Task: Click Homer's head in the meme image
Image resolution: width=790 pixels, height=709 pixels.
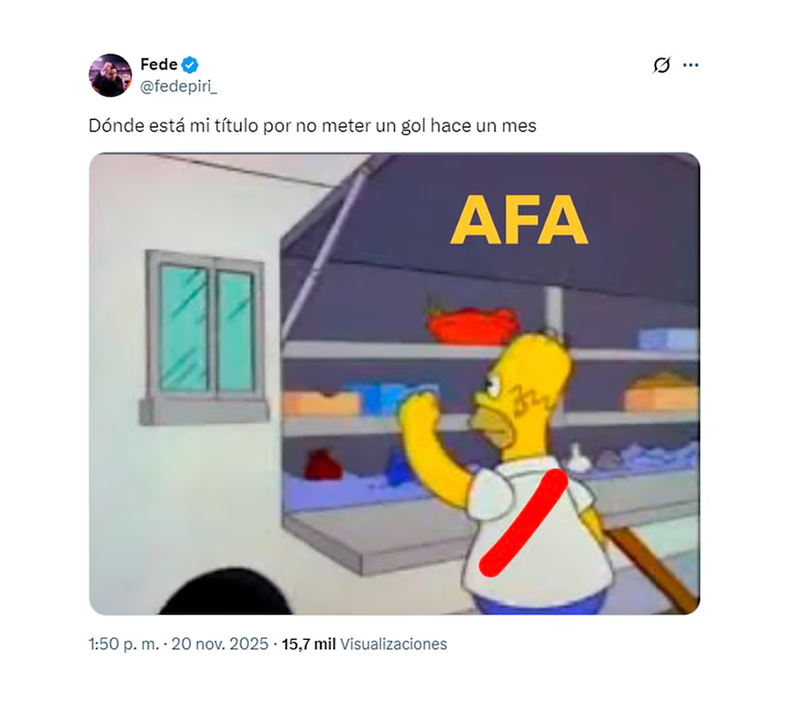Action: [x=524, y=388]
